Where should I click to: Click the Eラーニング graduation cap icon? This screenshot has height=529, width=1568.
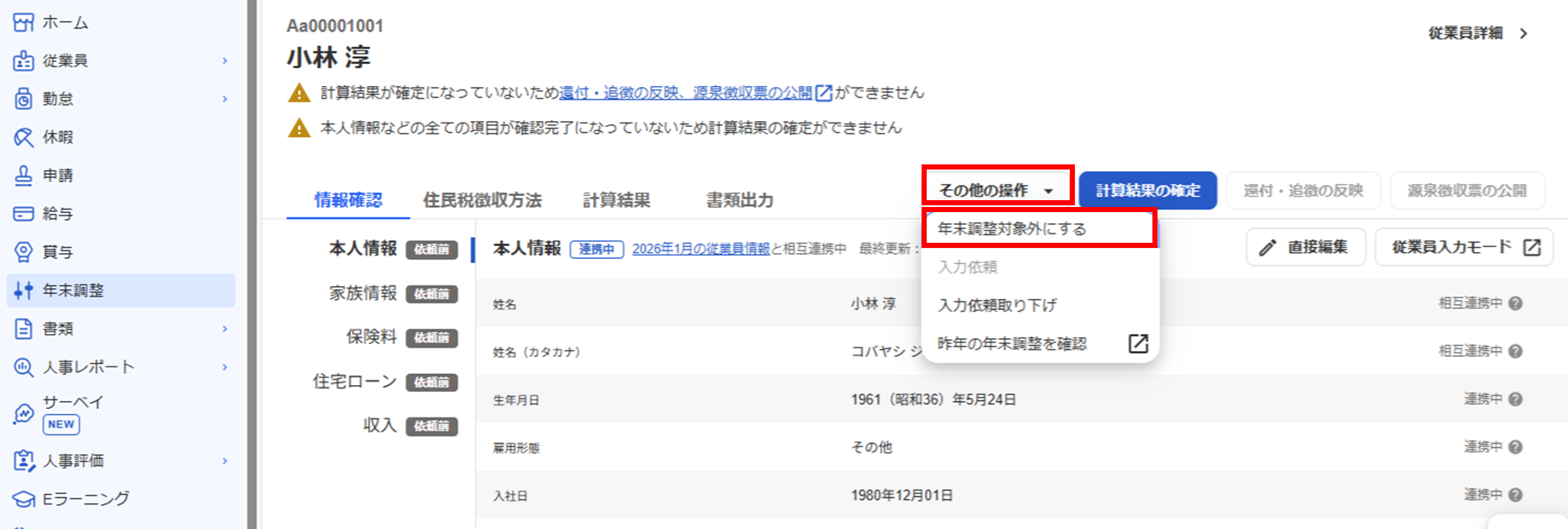tap(23, 499)
